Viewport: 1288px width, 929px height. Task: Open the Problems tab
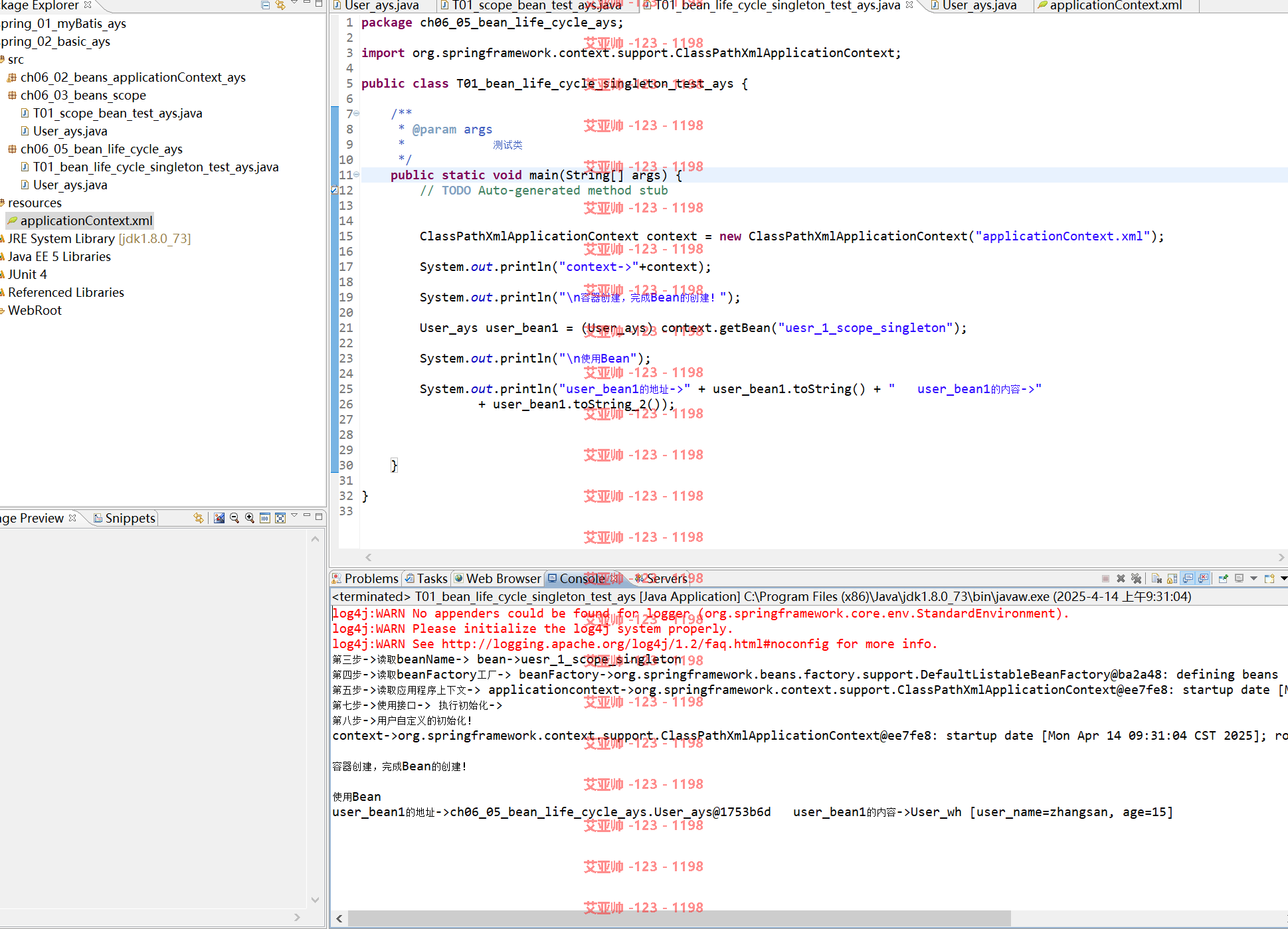365,578
